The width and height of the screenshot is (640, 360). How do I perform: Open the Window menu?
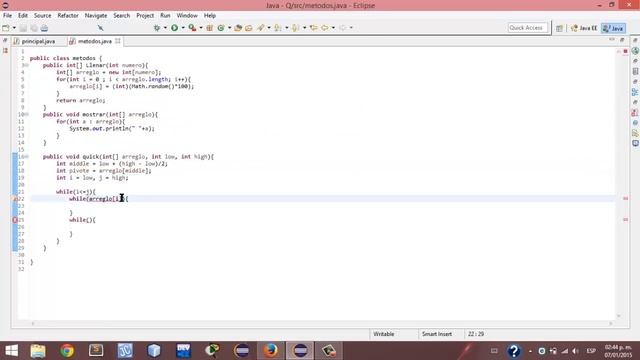[187, 16]
